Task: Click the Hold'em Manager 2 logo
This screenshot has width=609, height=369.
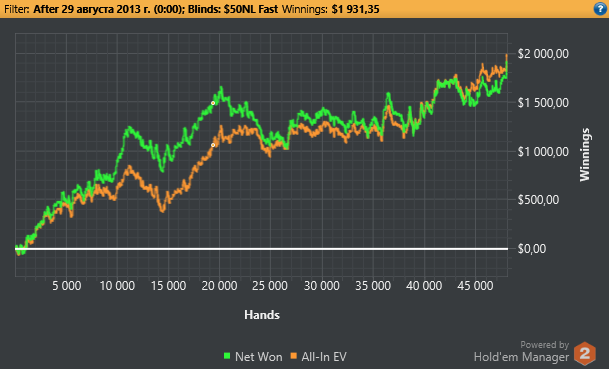Action: coord(585,353)
